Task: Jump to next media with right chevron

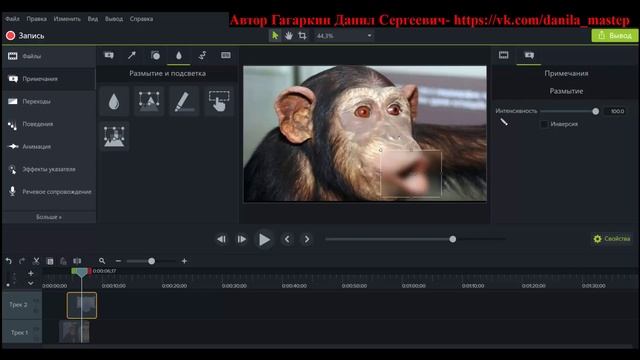Action: (x=307, y=239)
